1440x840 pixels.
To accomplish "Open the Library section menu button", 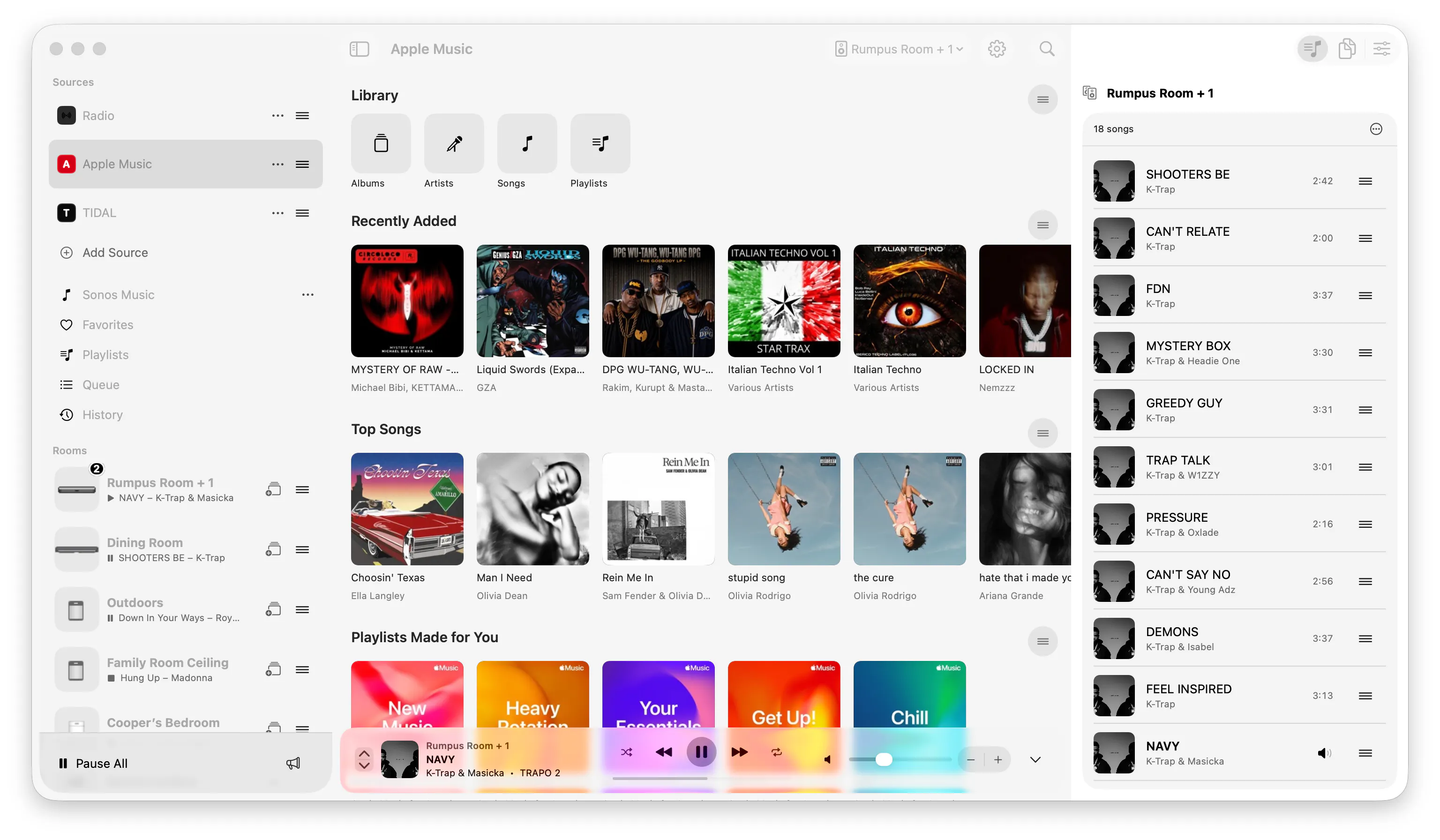I will pos(1042,99).
